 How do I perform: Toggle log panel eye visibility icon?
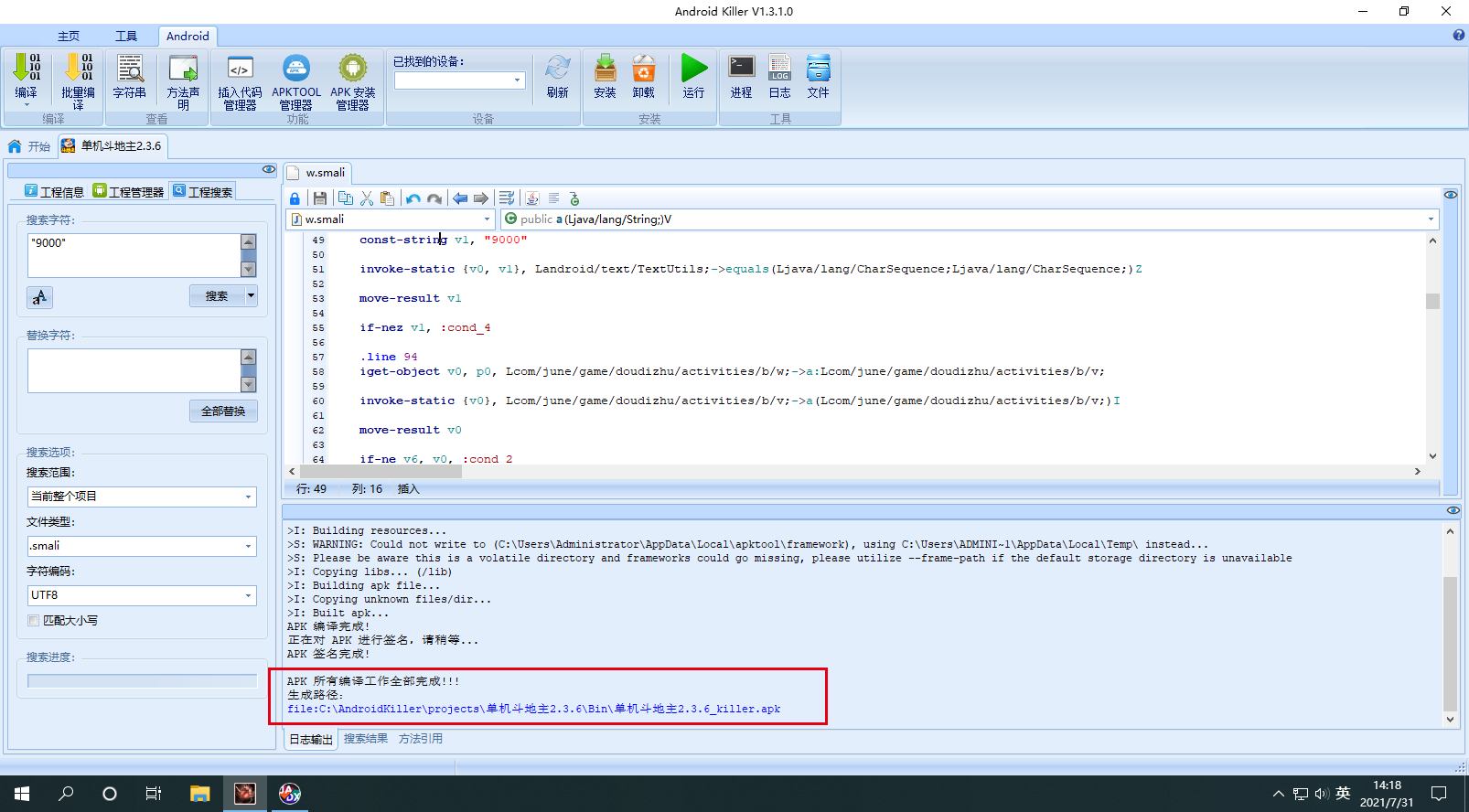click(1453, 510)
